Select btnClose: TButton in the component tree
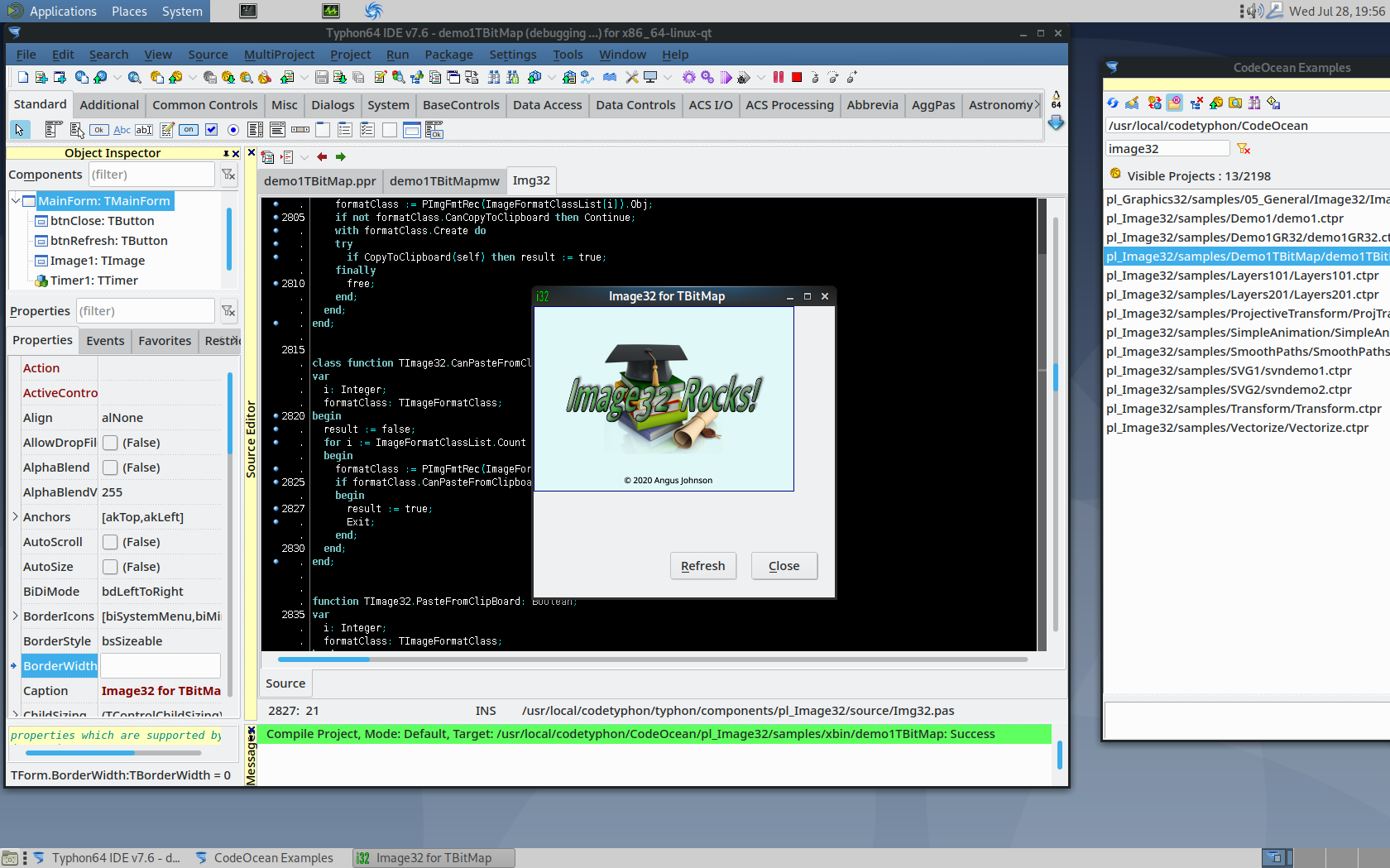Image resolution: width=1390 pixels, height=868 pixels. click(102, 221)
